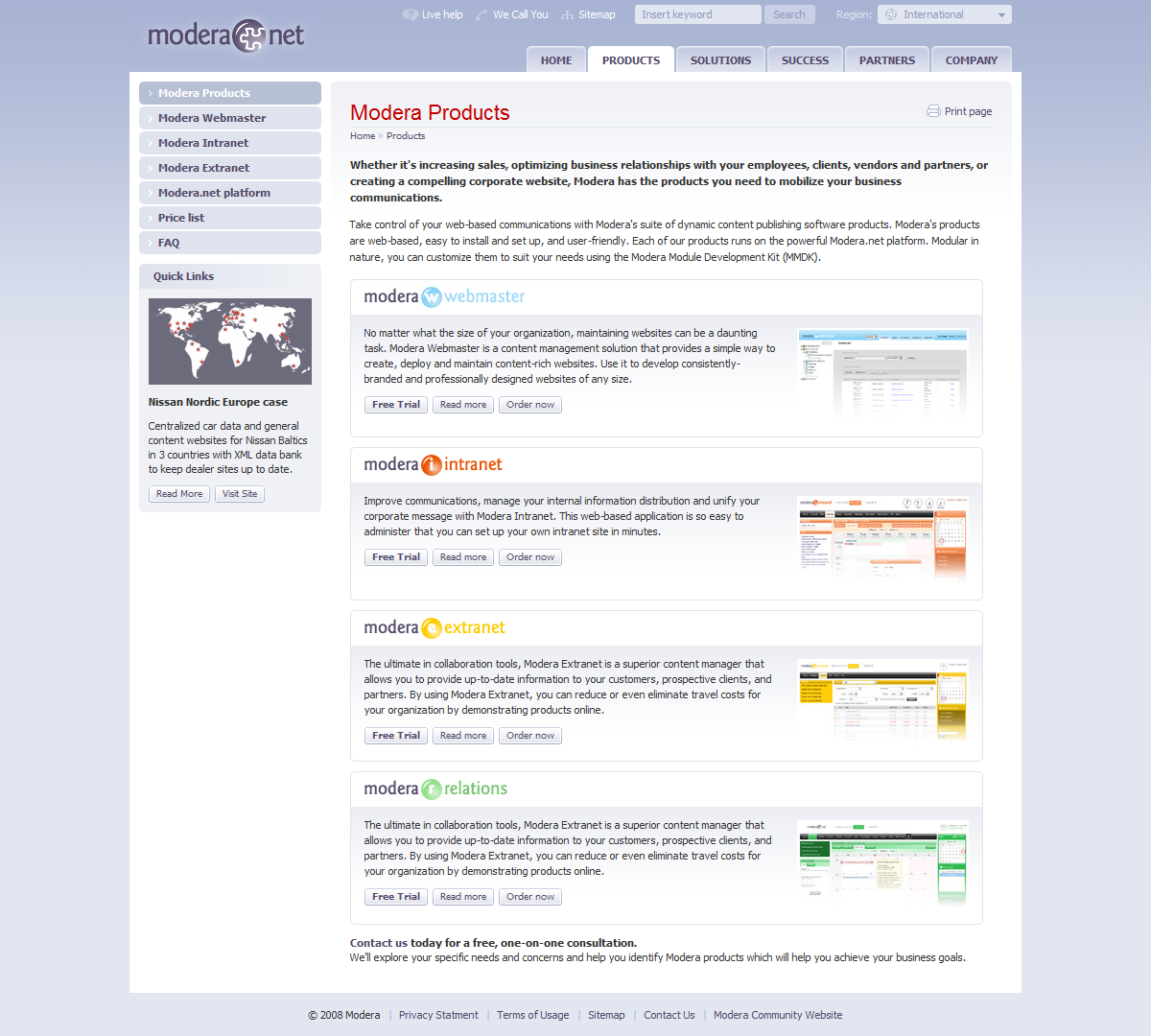This screenshot has width=1151, height=1036.
Task: Go to the SUCCESS tab
Action: tap(805, 59)
